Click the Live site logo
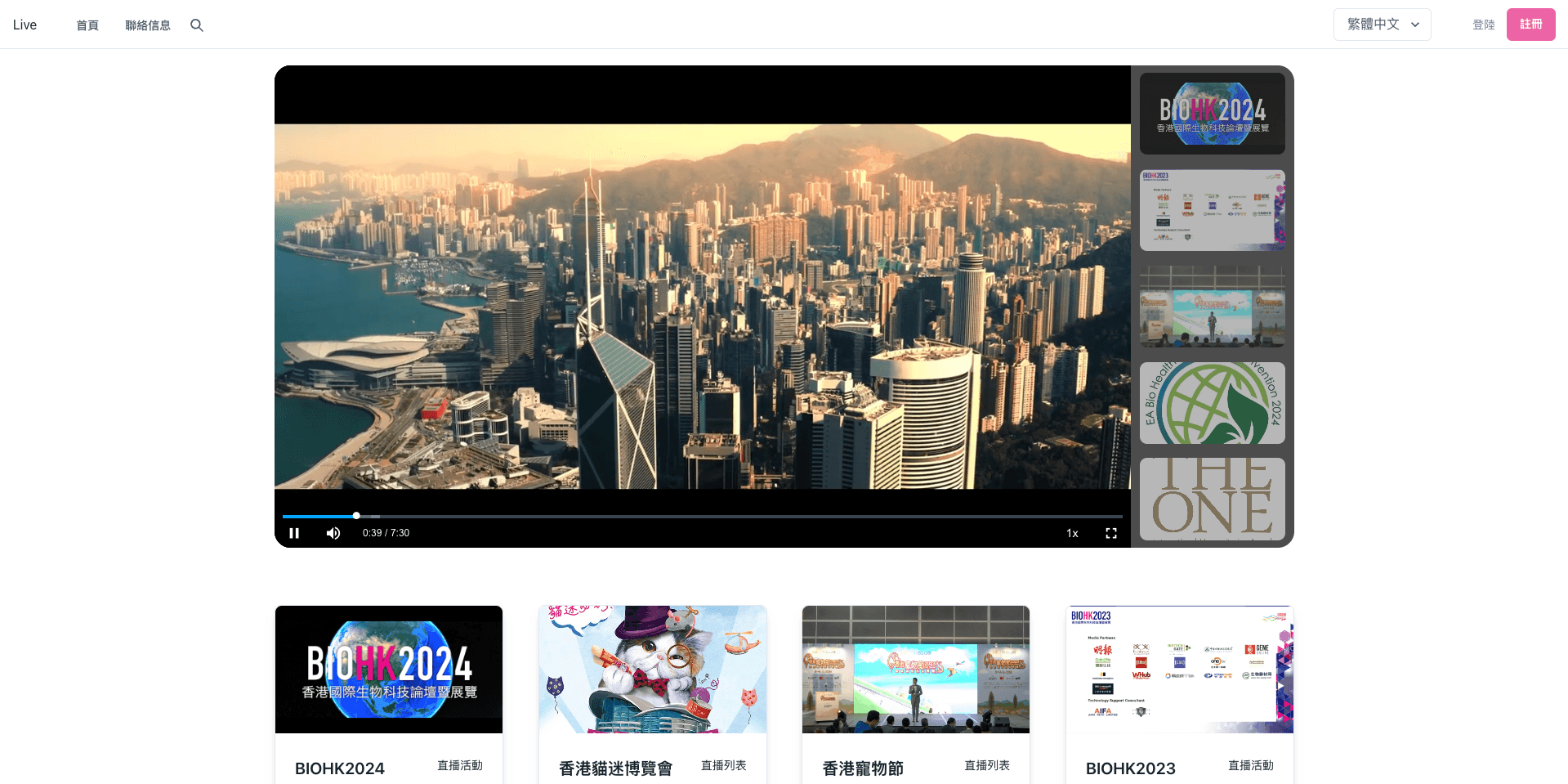This screenshot has width=1568, height=784. pyautogui.click(x=25, y=25)
